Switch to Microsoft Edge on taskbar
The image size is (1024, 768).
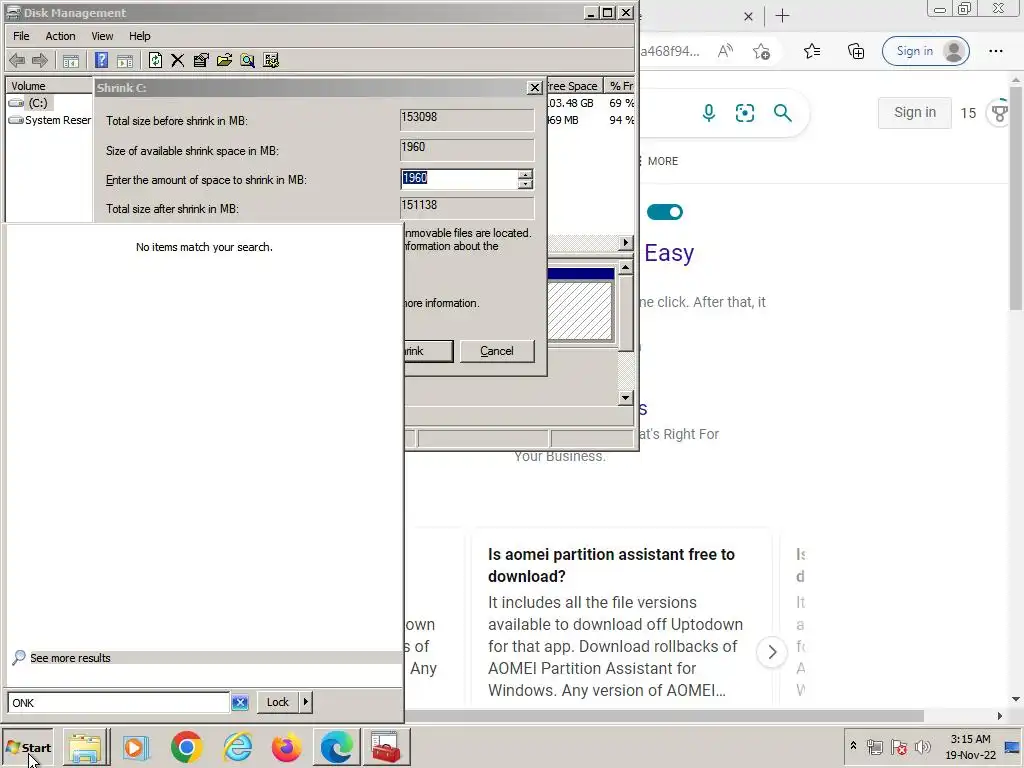point(337,747)
